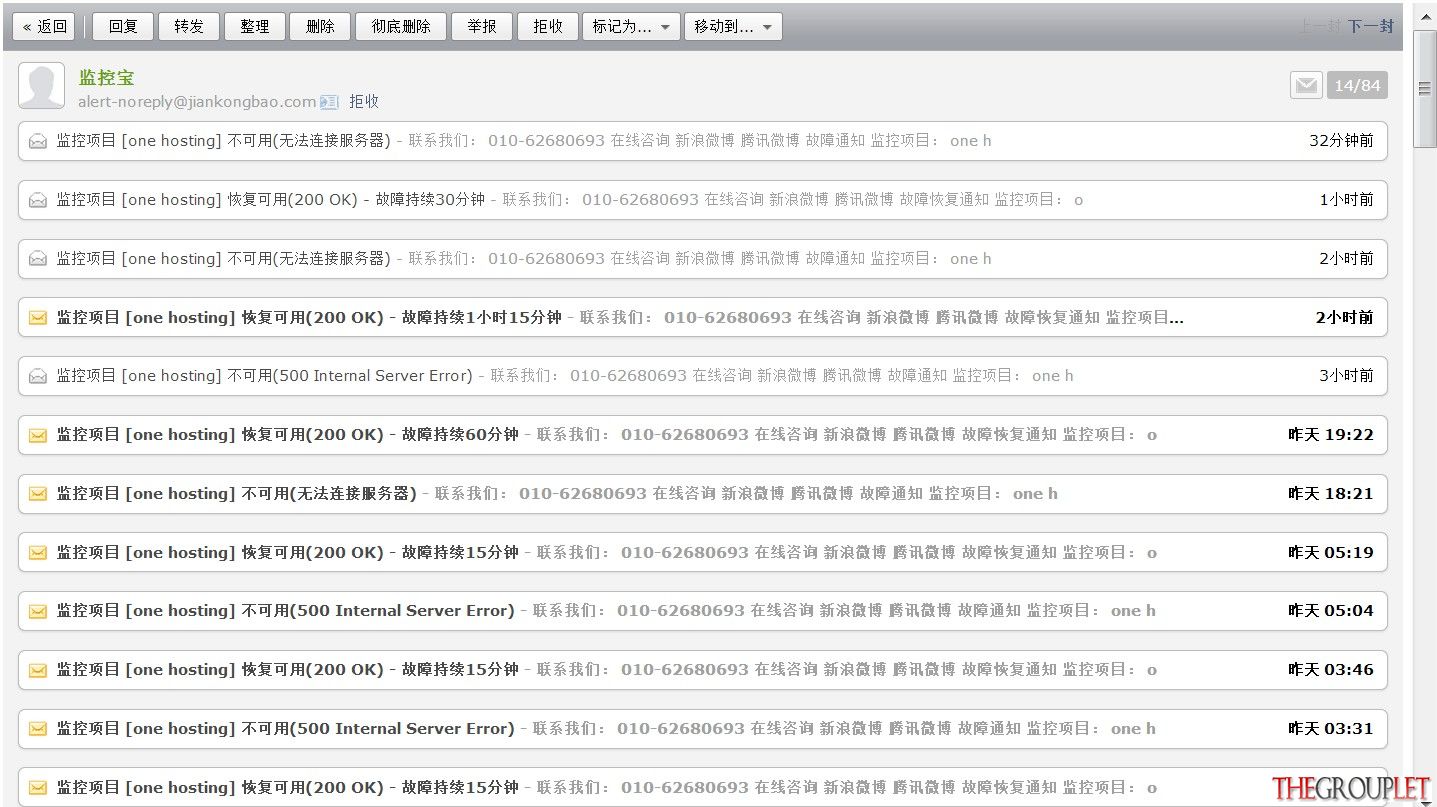1437x807 pixels.
Task: Click envelope icon of 2小时前 无法连接服务器 message
Action: click(x=38, y=259)
